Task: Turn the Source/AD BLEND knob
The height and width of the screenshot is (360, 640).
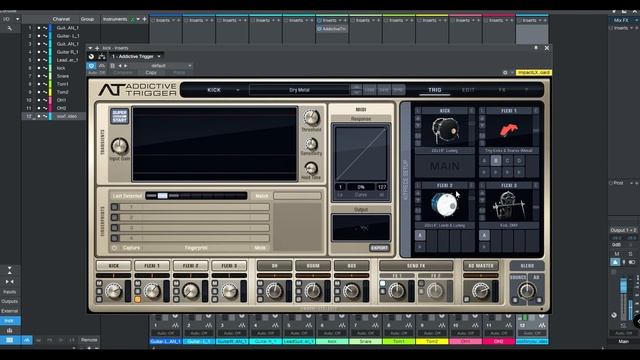Action: pyautogui.click(x=527, y=291)
